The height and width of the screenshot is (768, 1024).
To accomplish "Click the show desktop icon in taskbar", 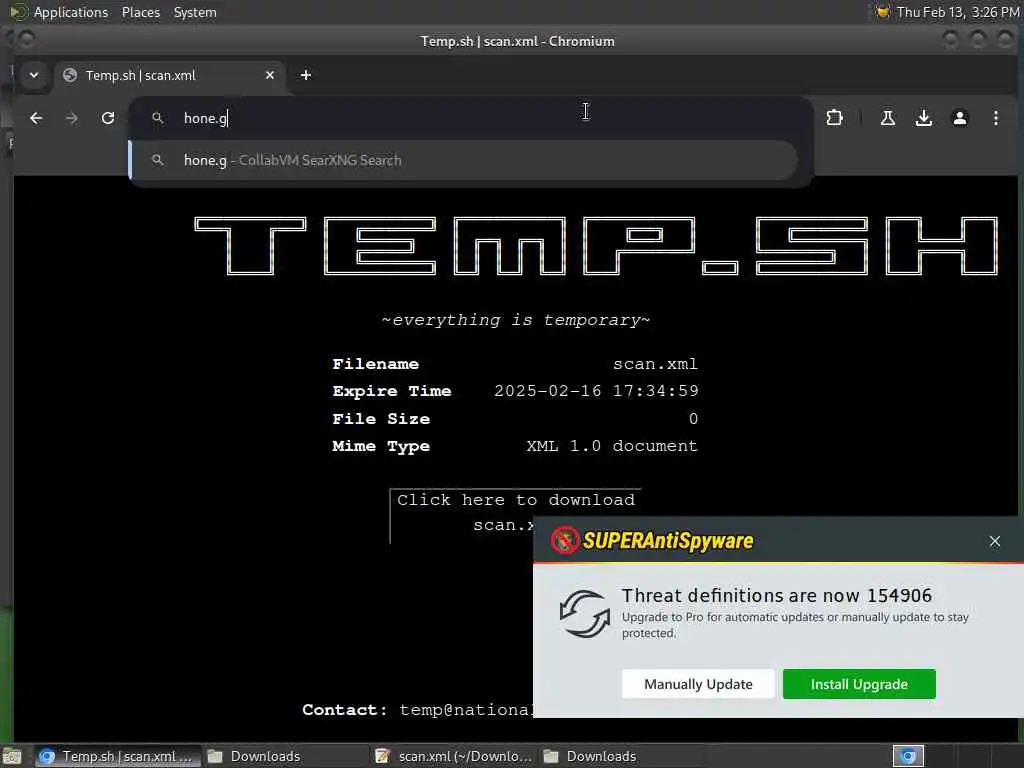I will 12,756.
